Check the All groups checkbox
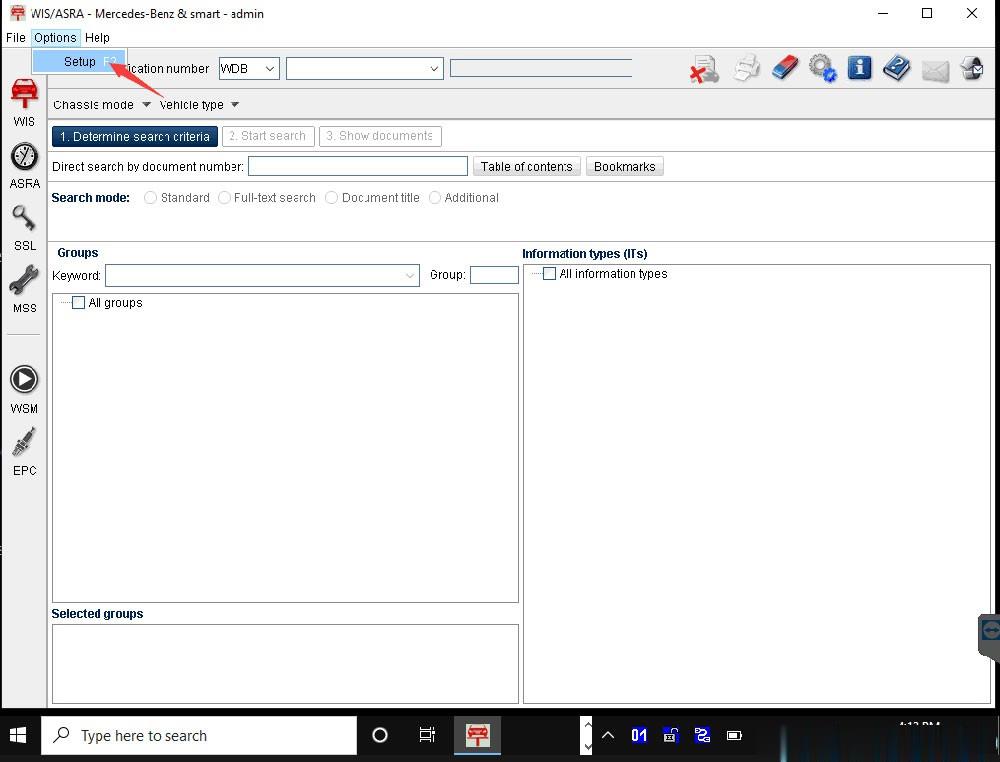The height and width of the screenshot is (762, 1000). [78, 303]
